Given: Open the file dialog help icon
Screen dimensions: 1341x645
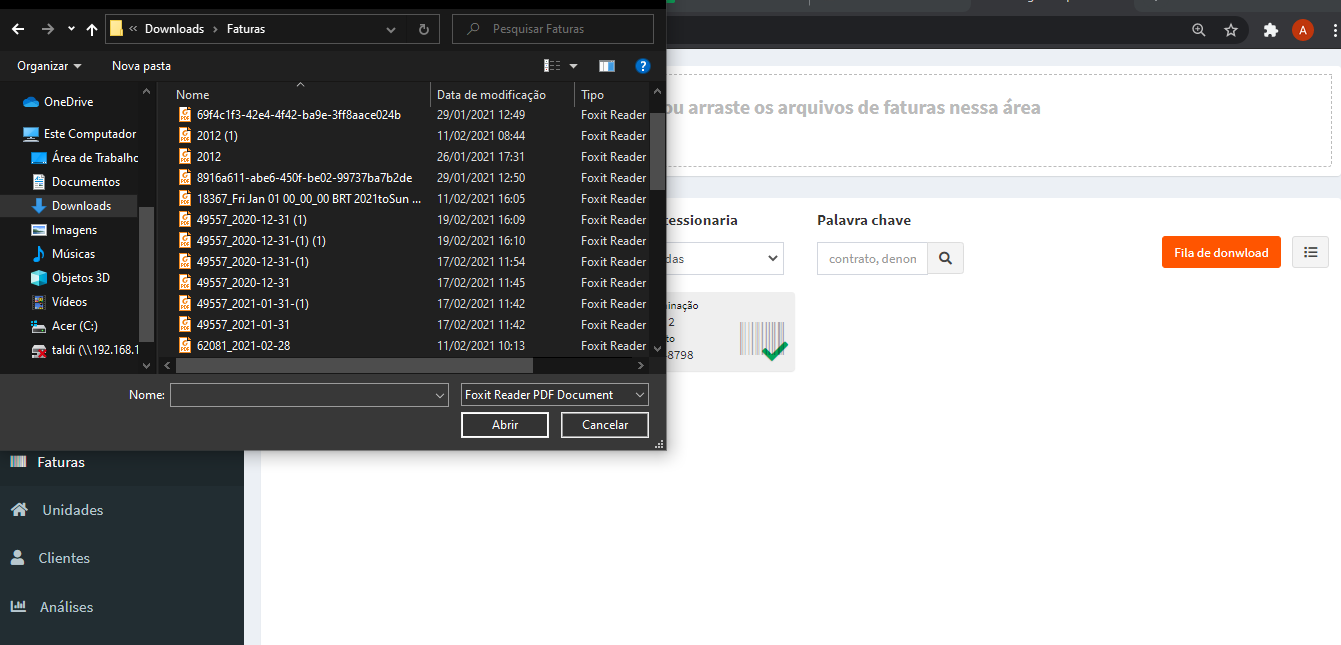Looking at the screenshot, I should click(x=643, y=66).
